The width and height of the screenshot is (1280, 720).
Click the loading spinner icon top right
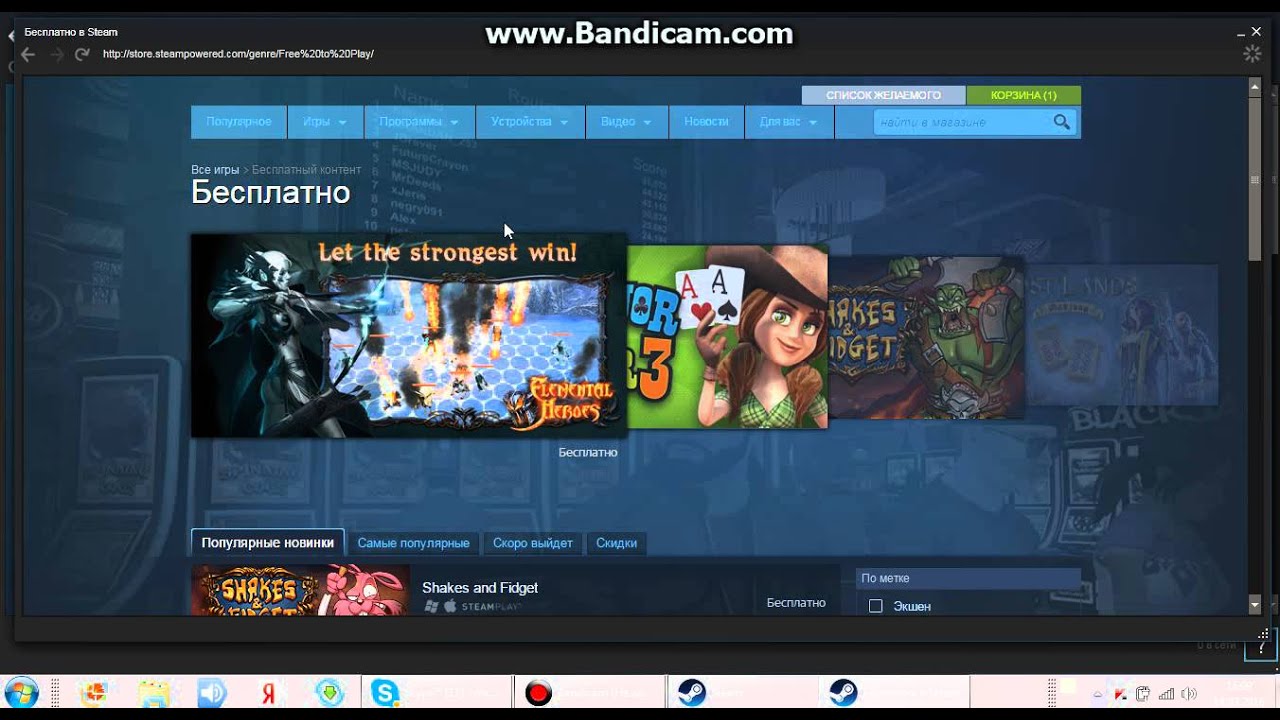coord(1252,54)
